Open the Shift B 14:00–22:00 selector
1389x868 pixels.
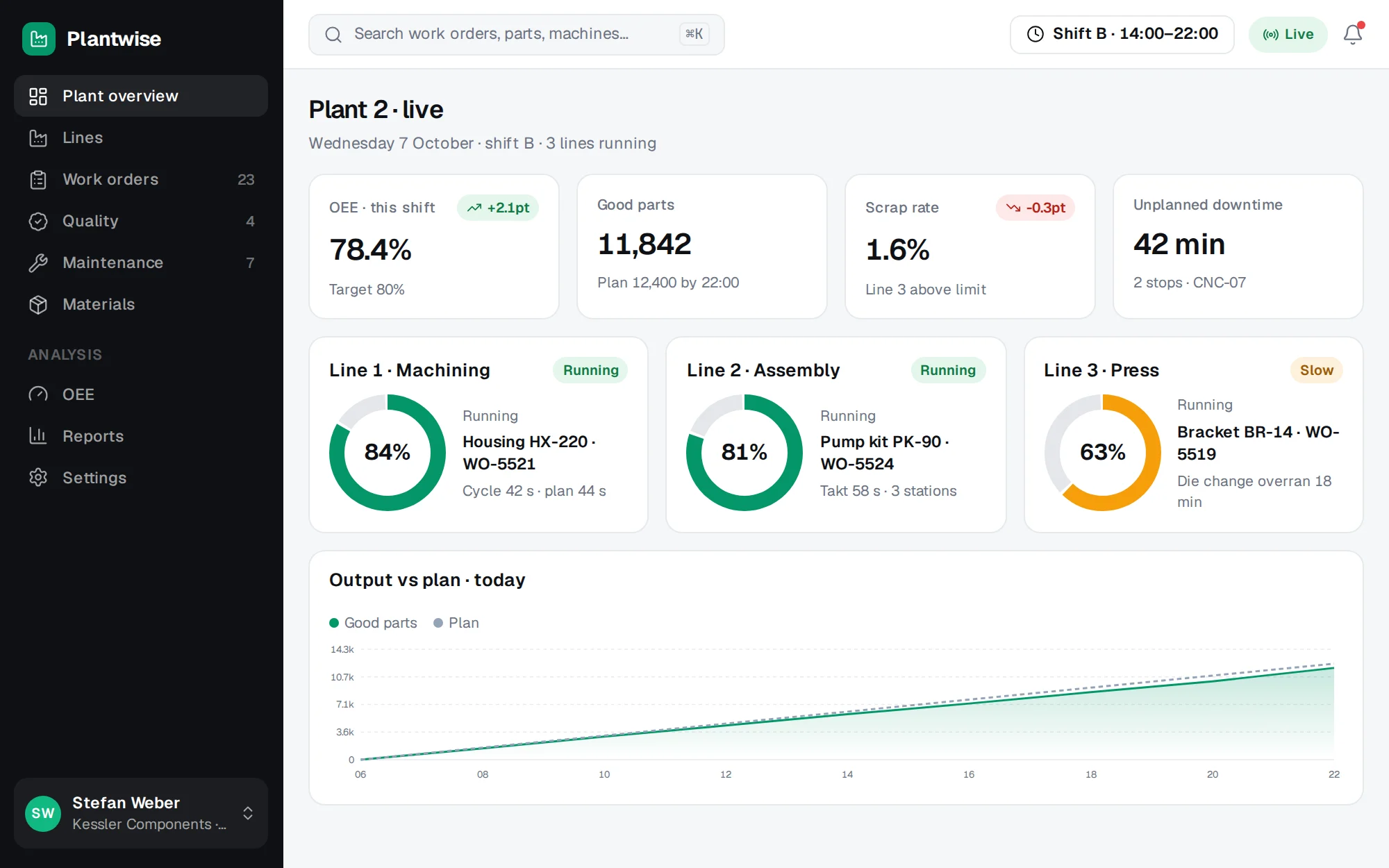coord(1122,34)
